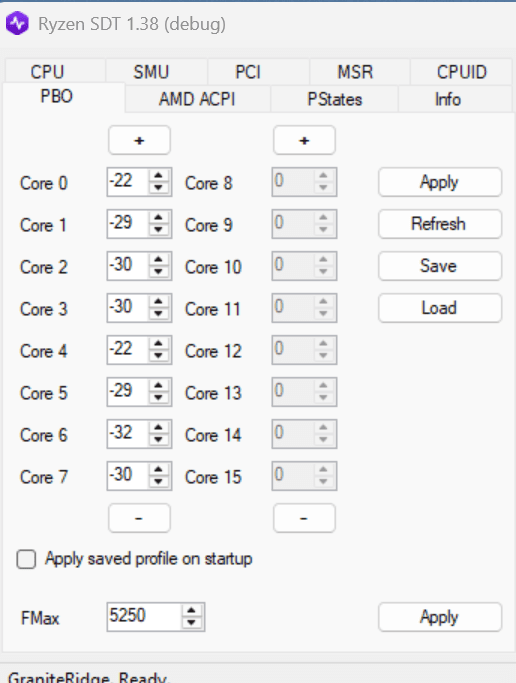The height and width of the screenshot is (683, 516).
Task: Click the Ryzen SDT 1.38 (debug) title text
Action: [132, 24]
